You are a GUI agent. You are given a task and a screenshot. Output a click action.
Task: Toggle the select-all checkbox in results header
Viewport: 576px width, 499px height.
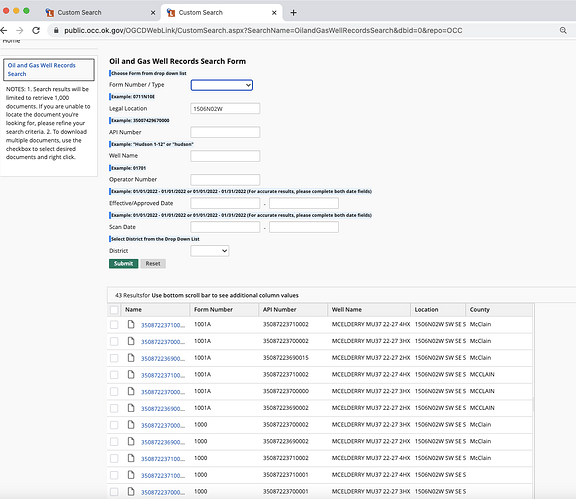click(x=114, y=310)
